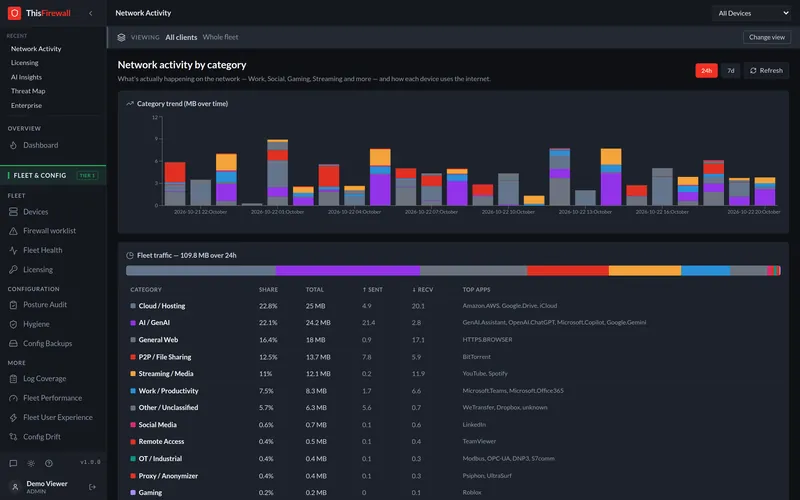Viewport: 800px width, 500px height.
Task: Open the All Devices dropdown
Action: [752, 13]
